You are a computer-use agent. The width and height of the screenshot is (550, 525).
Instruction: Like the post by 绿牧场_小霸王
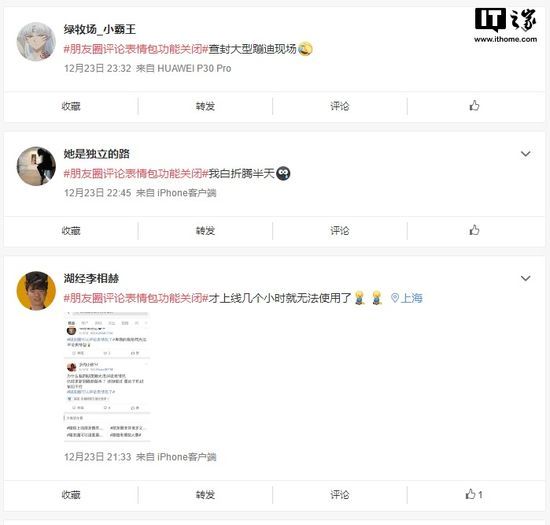(474, 106)
